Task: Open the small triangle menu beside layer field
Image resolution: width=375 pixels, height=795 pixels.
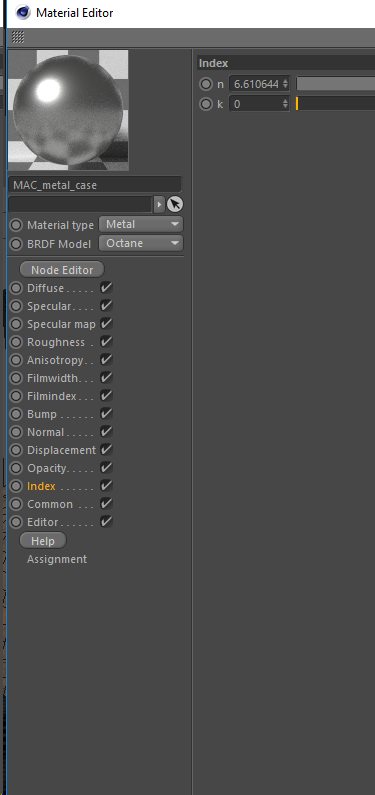Action: [159, 204]
